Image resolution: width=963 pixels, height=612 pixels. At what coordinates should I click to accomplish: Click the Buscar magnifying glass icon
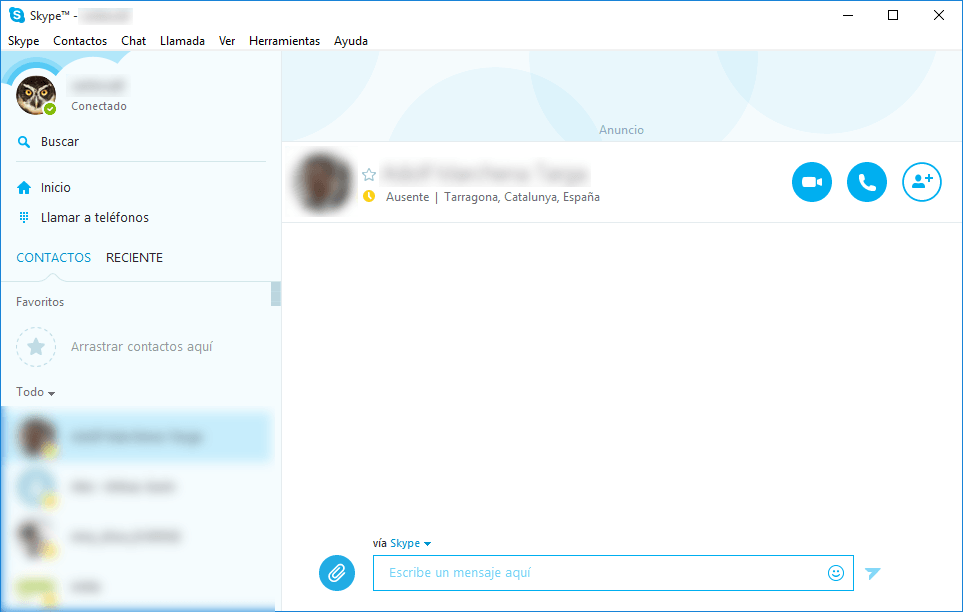[24, 142]
